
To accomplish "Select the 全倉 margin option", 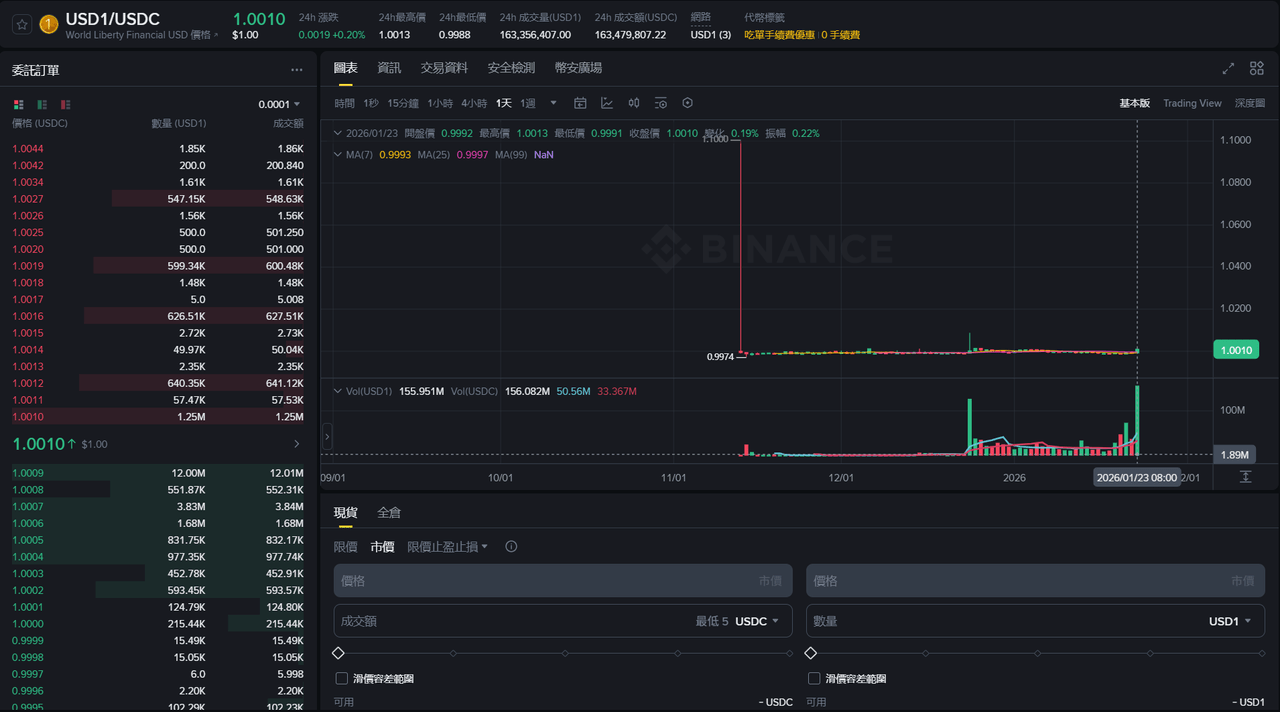I will coord(389,512).
